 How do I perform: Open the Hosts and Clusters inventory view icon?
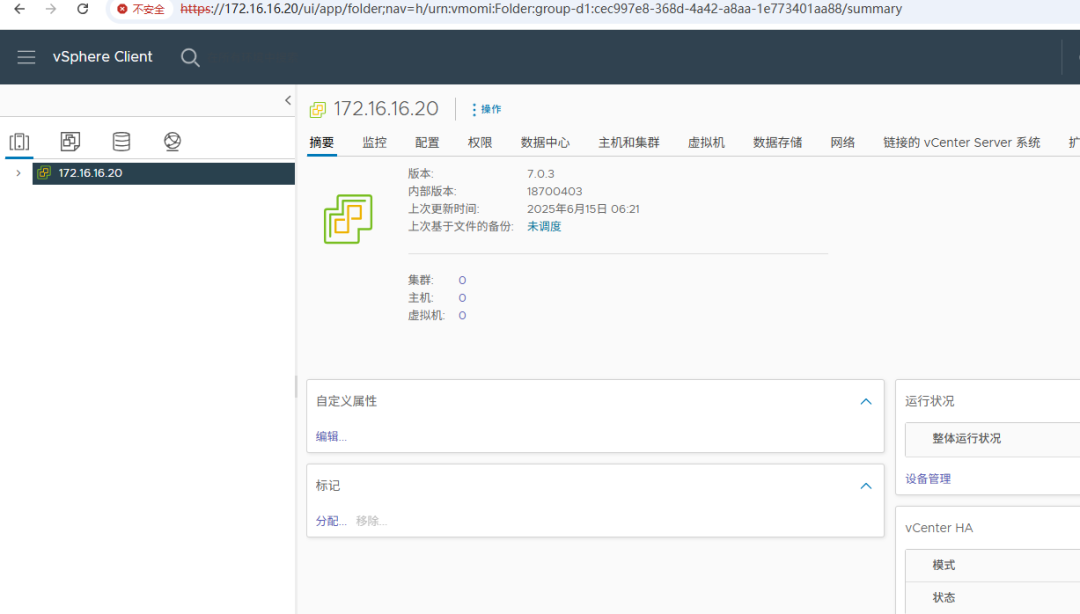[19, 142]
